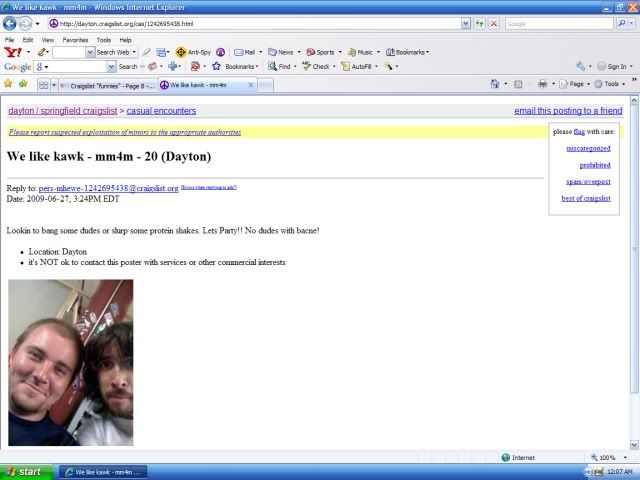
Task: Click the 'best of craigslist' link
Action: [585, 198]
